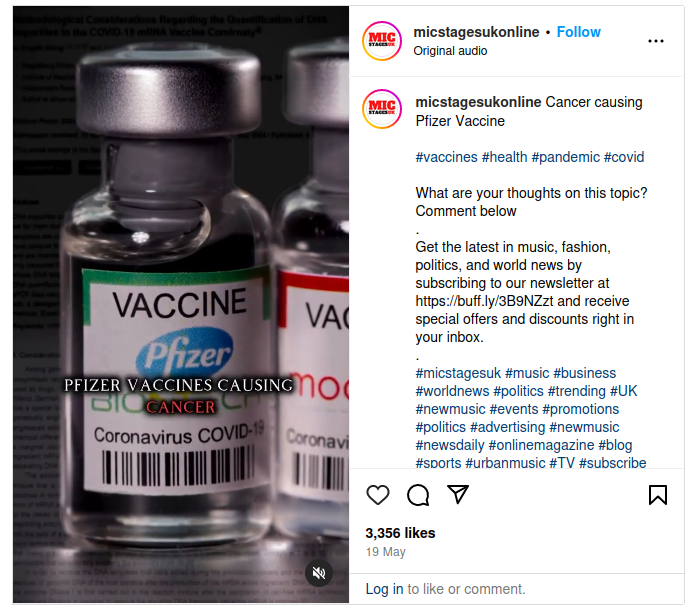
Task: Open micstagesukonline username in header
Action: click(x=476, y=32)
